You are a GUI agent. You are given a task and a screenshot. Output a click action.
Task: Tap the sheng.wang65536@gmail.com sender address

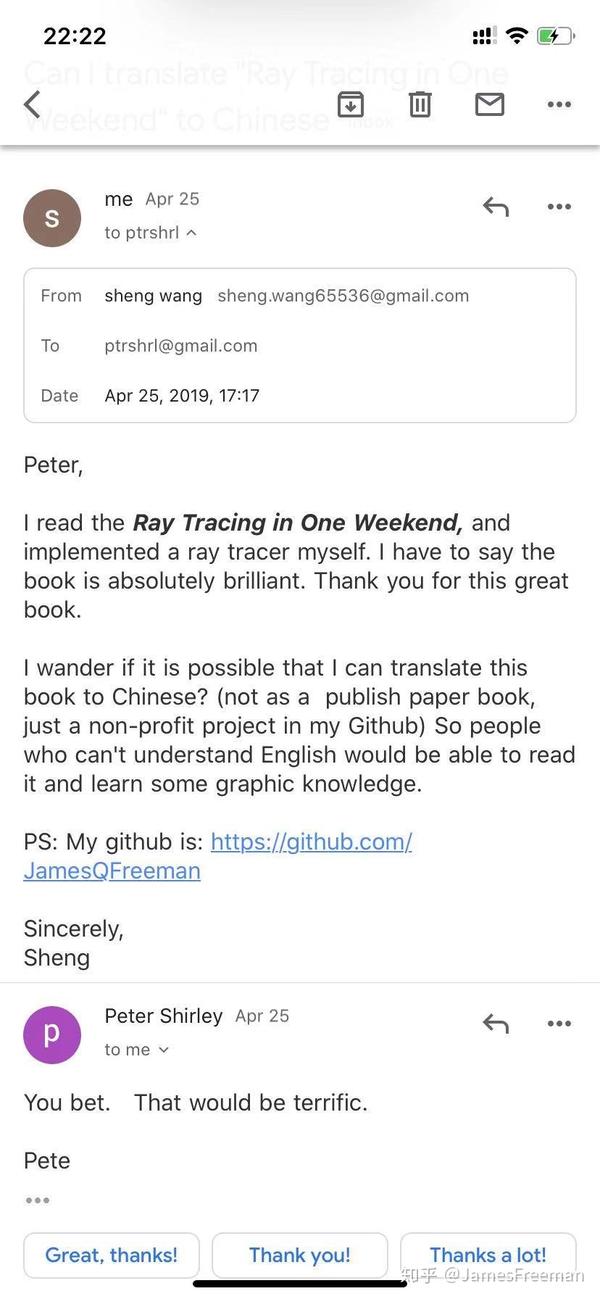(x=343, y=296)
